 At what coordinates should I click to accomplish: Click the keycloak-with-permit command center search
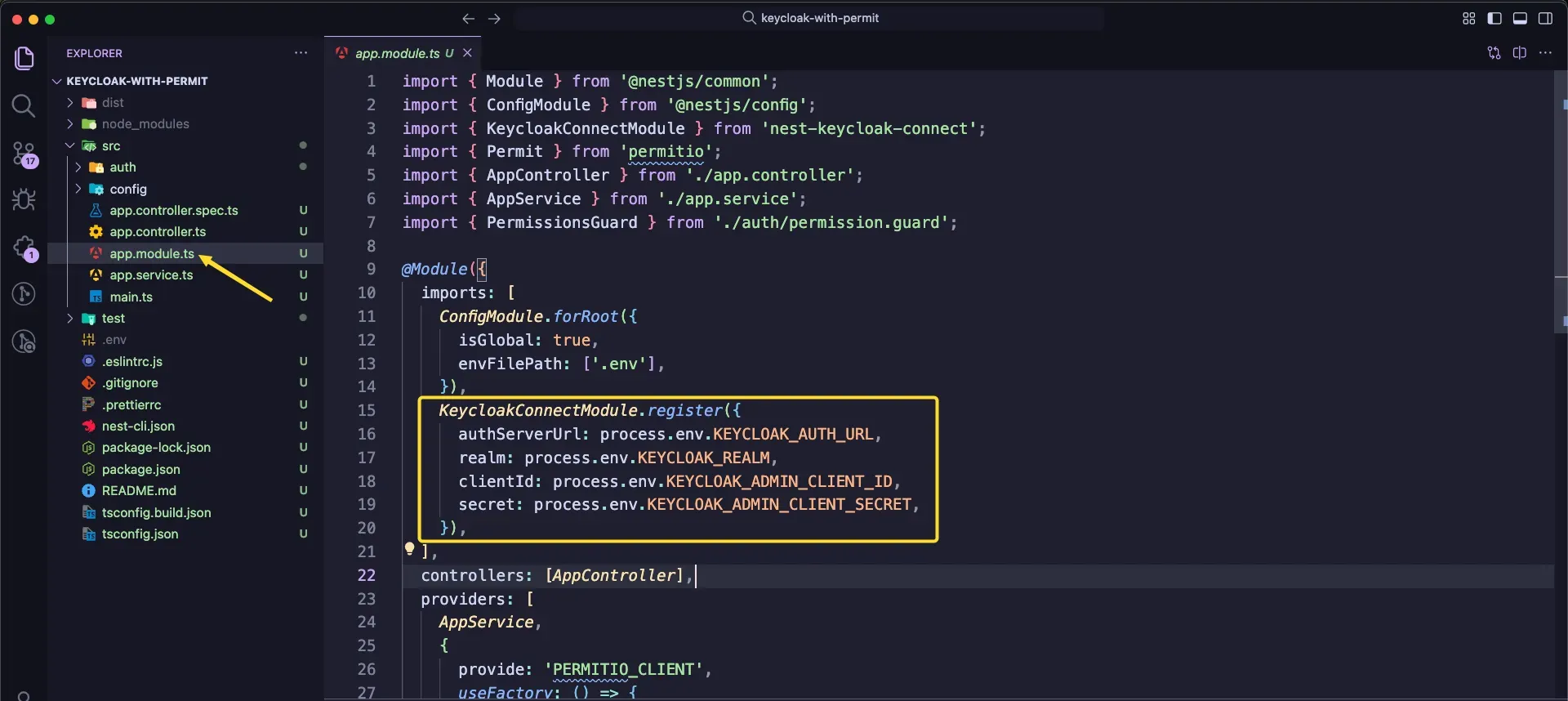pos(810,18)
